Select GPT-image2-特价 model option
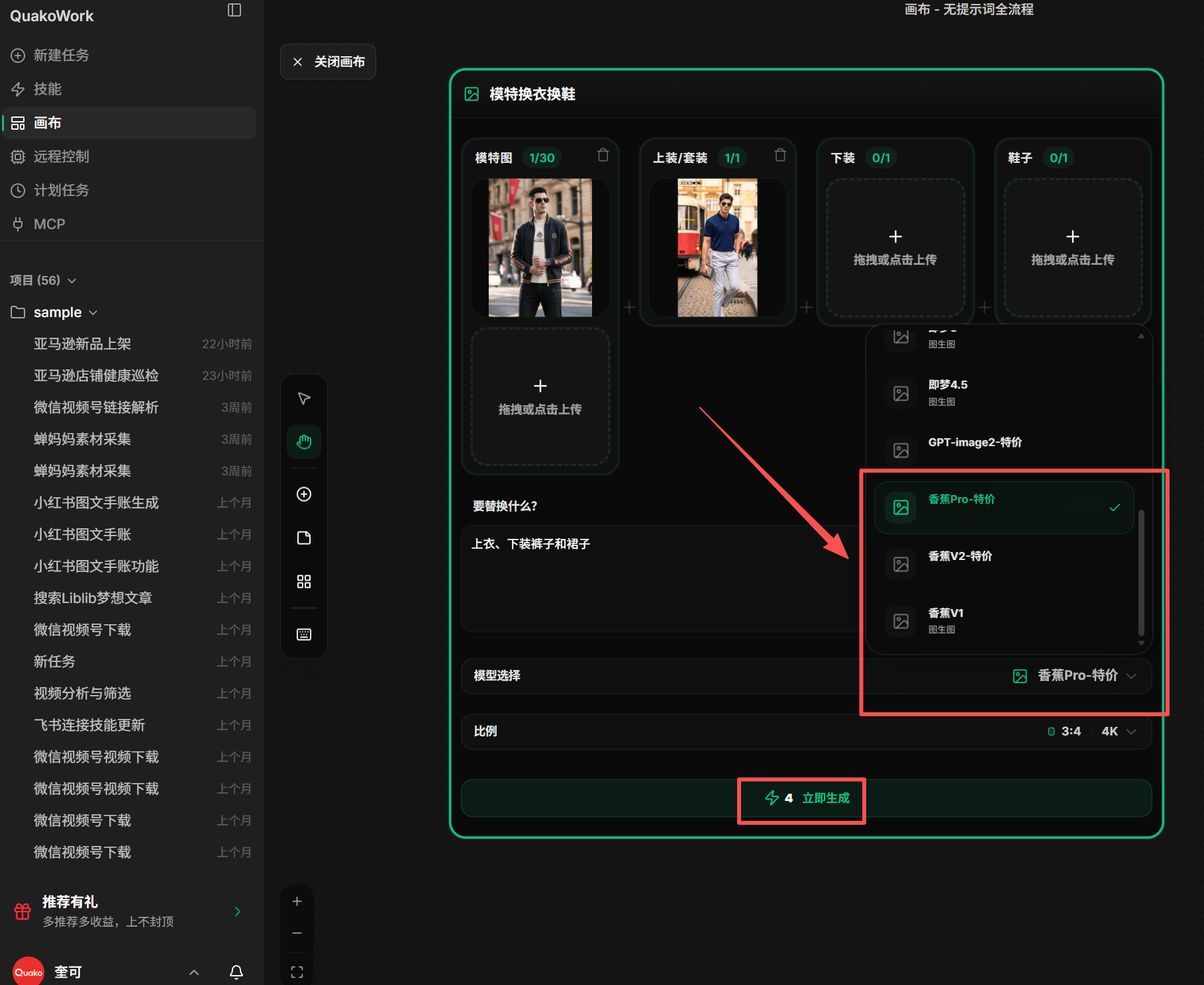Screen dimensions: 1204x985 (1004, 450)
